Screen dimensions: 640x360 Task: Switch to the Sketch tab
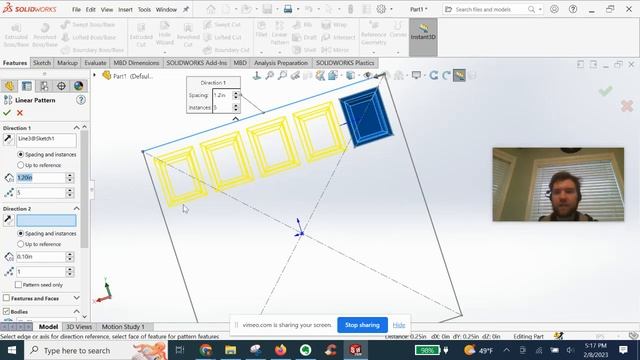(x=42, y=63)
